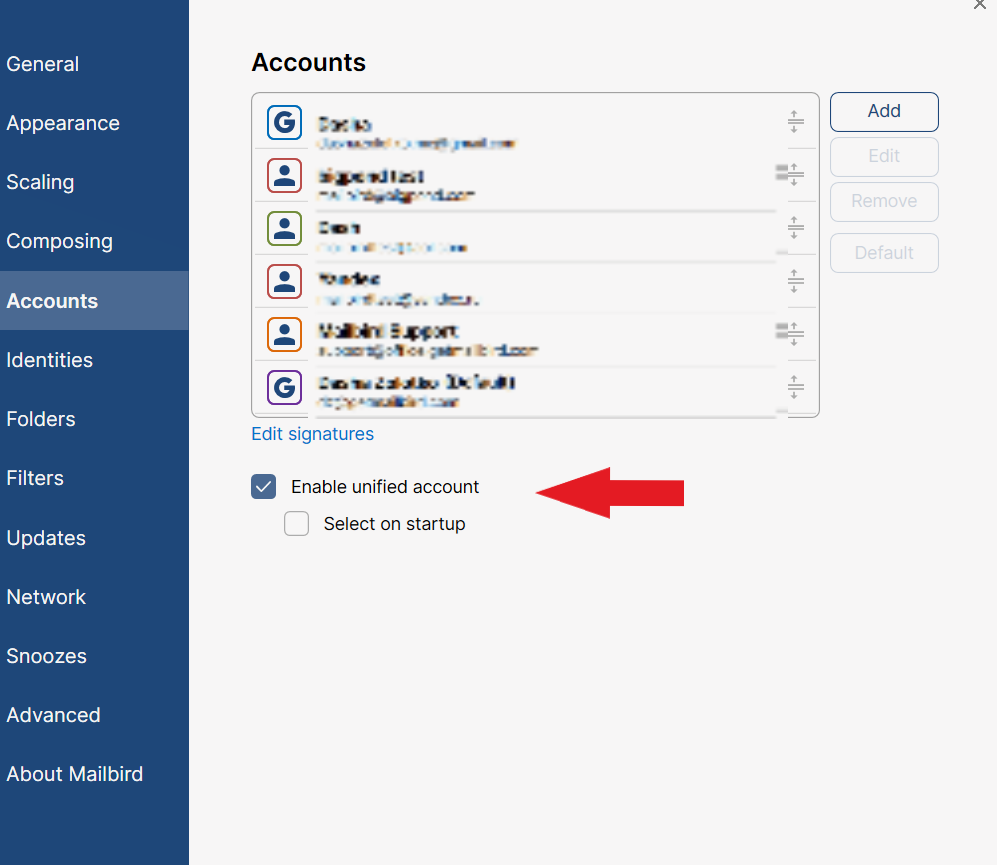The width and height of the screenshot is (997, 865).
Task: Click the Add account button
Action: coord(884,111)
